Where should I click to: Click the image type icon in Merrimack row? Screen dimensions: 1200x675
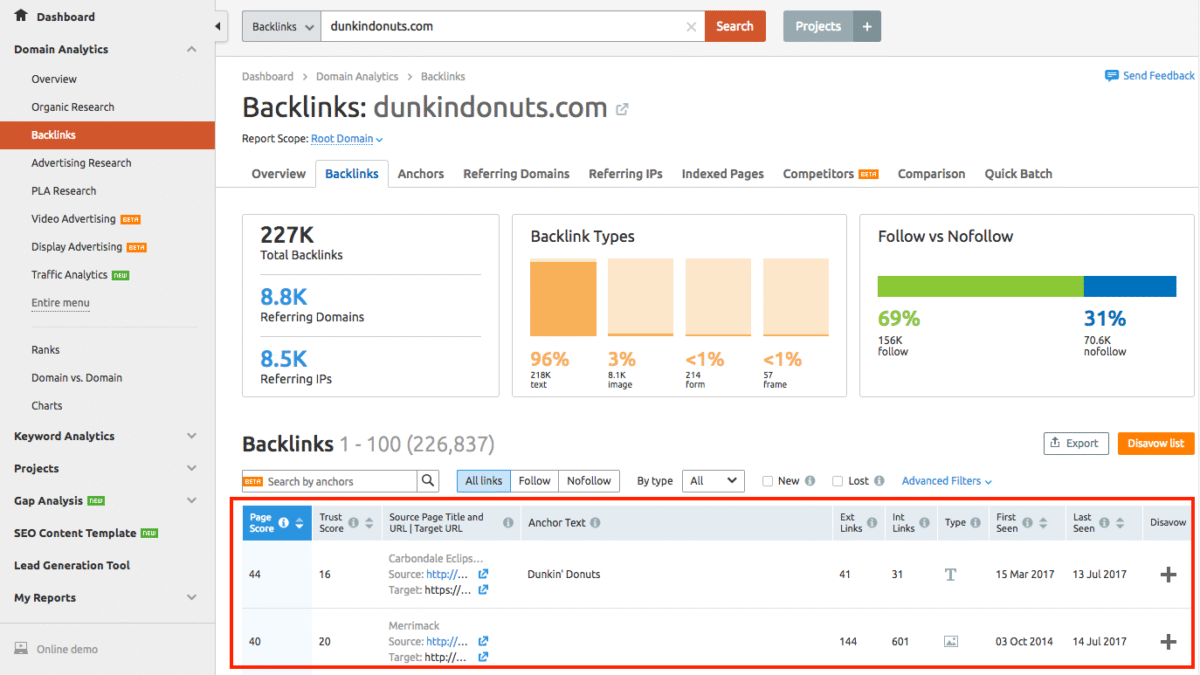tap(950, 641)
